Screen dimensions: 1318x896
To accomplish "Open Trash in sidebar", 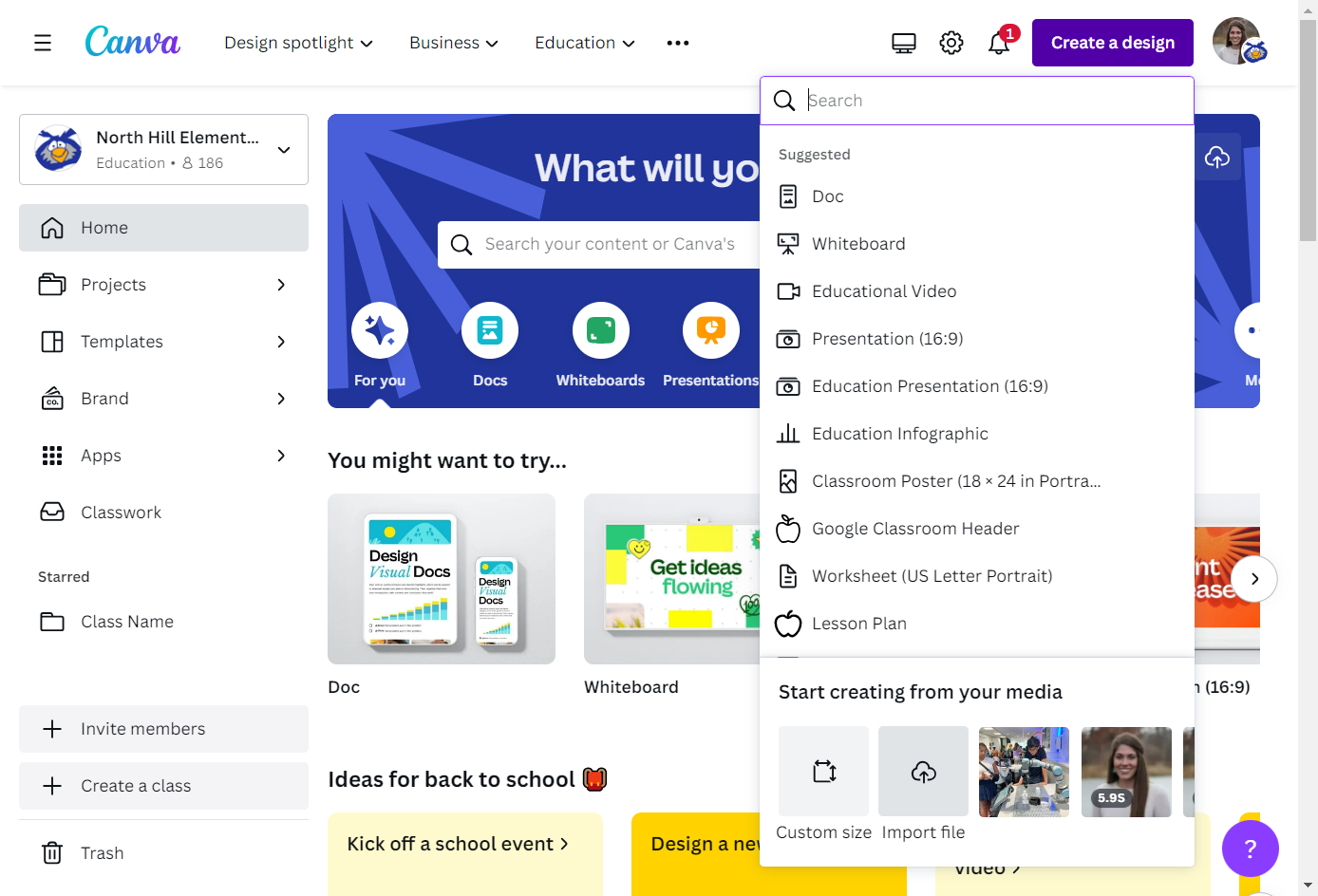I will 163,853.
